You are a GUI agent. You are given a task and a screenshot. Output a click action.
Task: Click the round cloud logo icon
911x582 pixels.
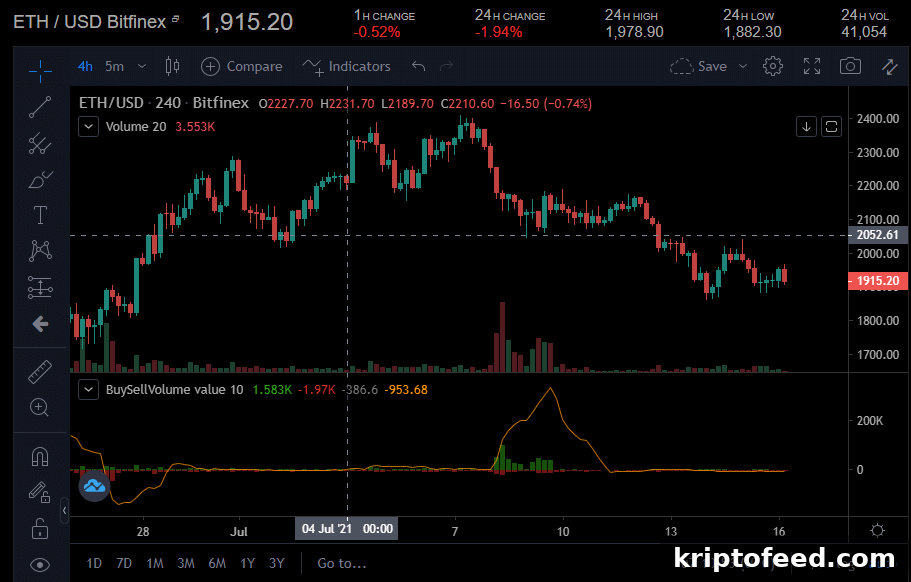pos(94,486)
